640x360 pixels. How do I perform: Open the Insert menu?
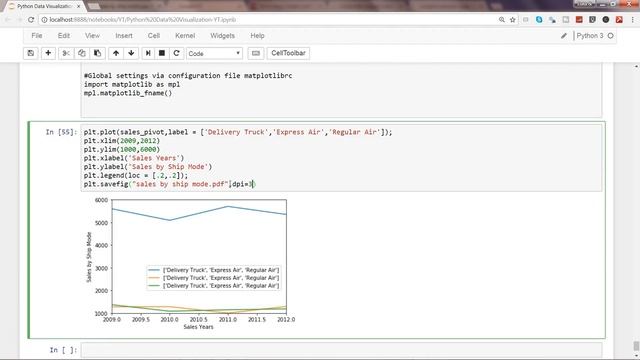124,36
